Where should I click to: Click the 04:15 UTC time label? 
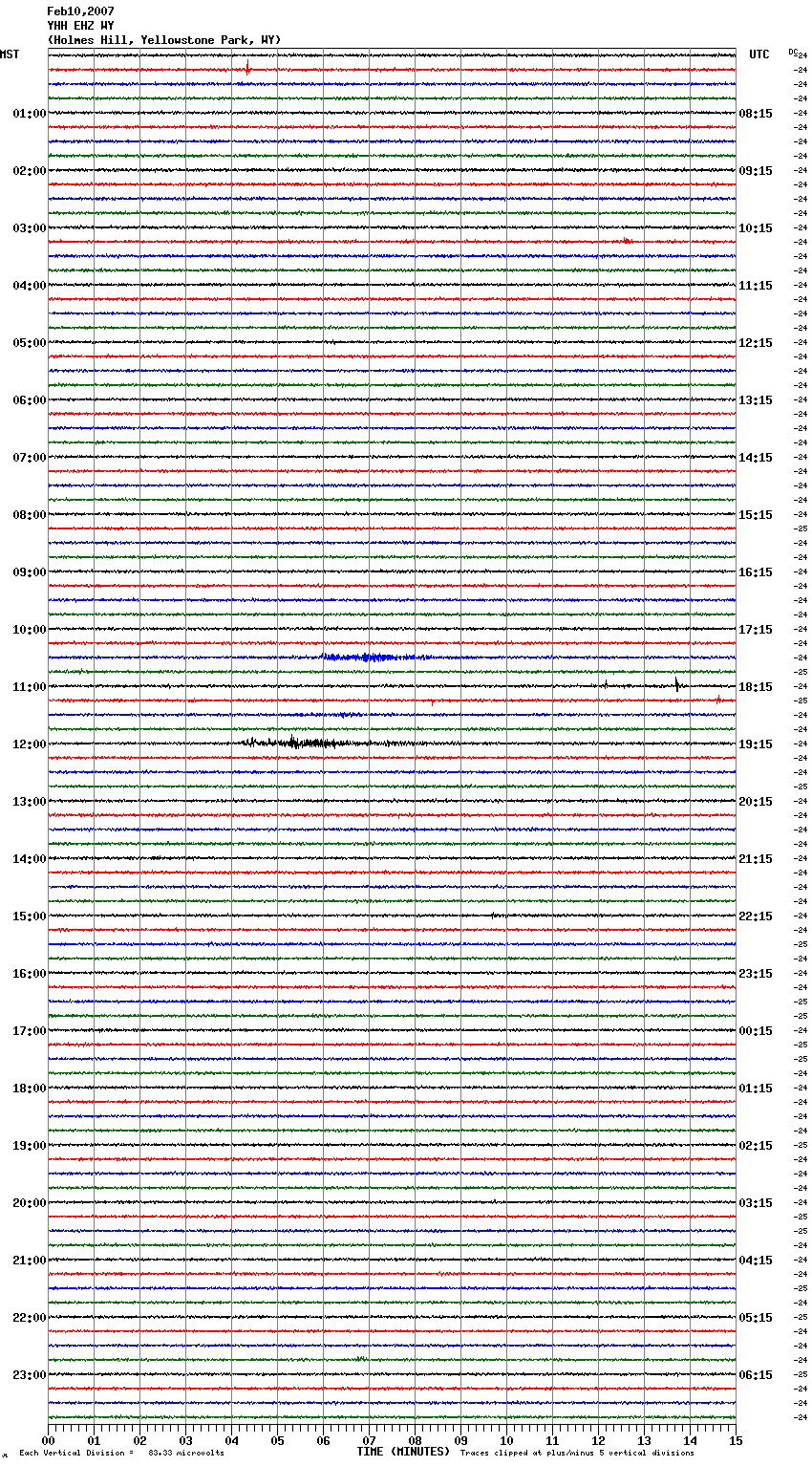click(756, 1261)
